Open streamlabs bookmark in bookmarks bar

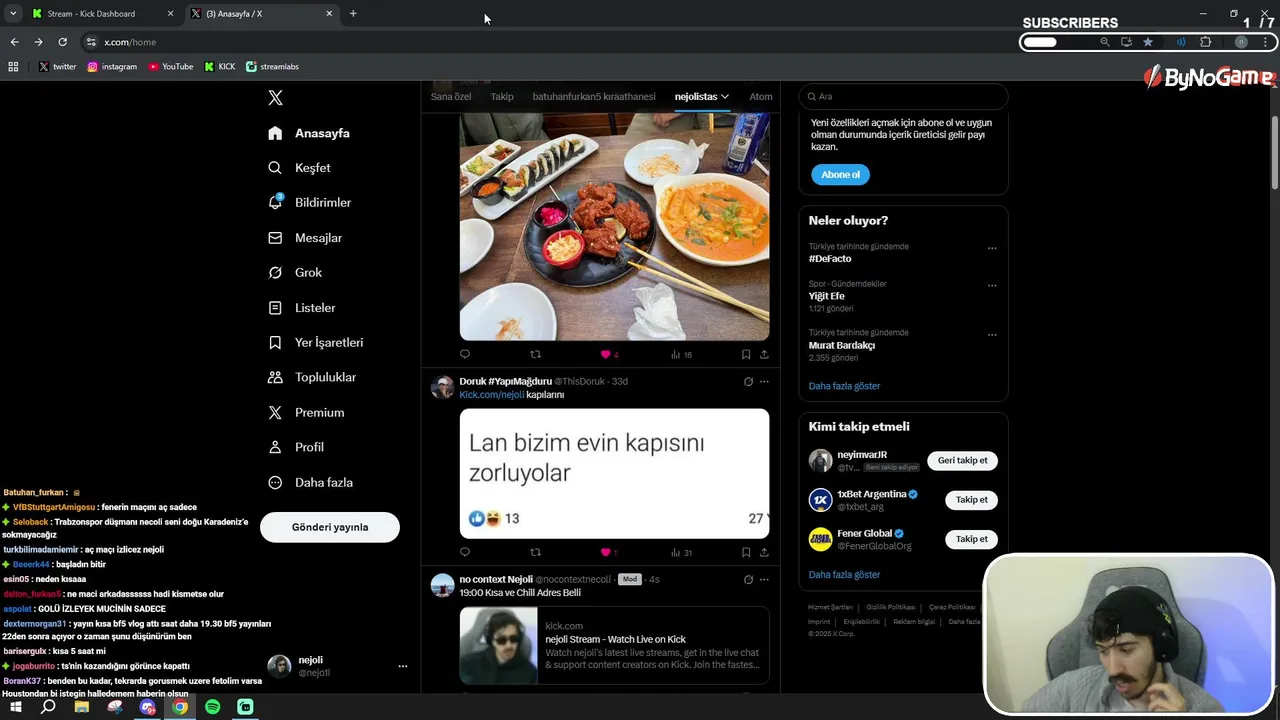tap(272, 67)
